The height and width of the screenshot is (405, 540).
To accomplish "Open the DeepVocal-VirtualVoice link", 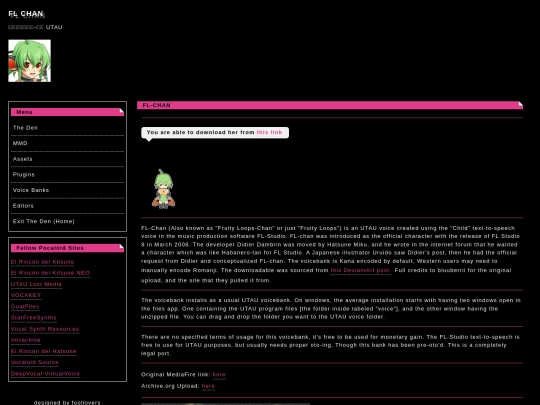I will pyautogui.click(x=45, y=374).
